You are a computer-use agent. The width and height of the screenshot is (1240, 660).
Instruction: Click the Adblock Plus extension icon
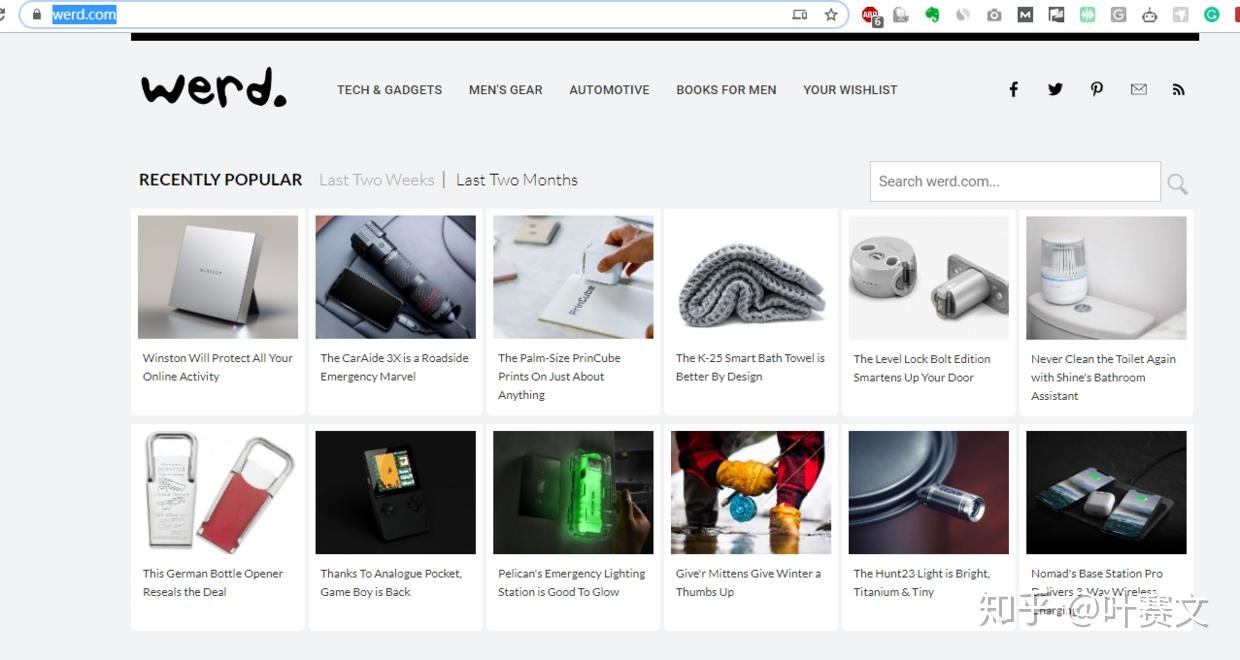pos(871,15)
